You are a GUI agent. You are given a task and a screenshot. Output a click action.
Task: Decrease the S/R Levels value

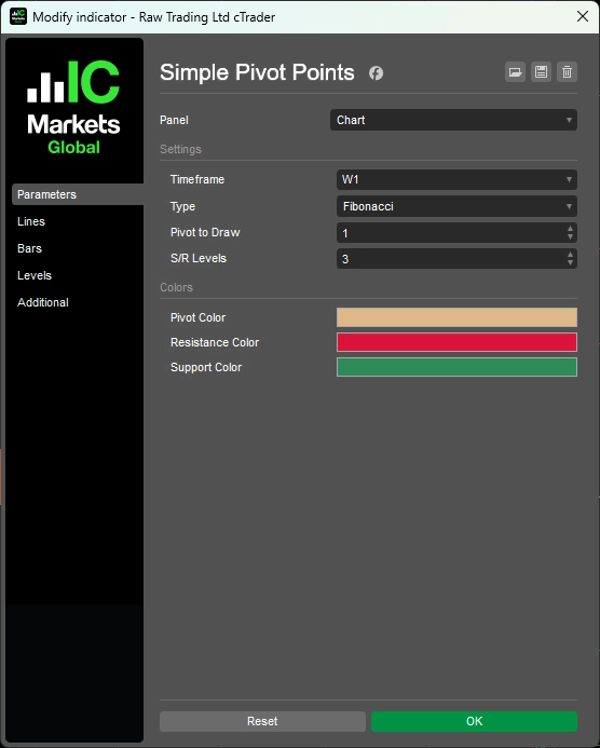click(570, 263)
